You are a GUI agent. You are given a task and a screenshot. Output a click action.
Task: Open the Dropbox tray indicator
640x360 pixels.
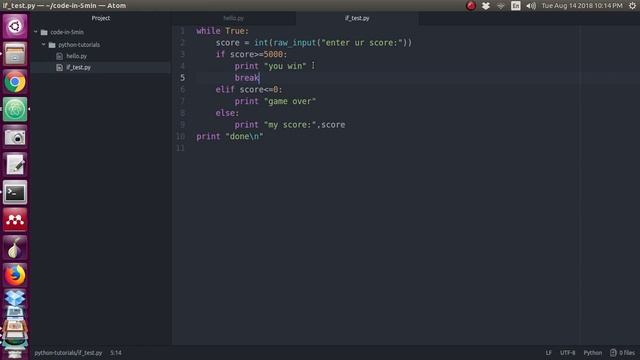click(486, 6)
